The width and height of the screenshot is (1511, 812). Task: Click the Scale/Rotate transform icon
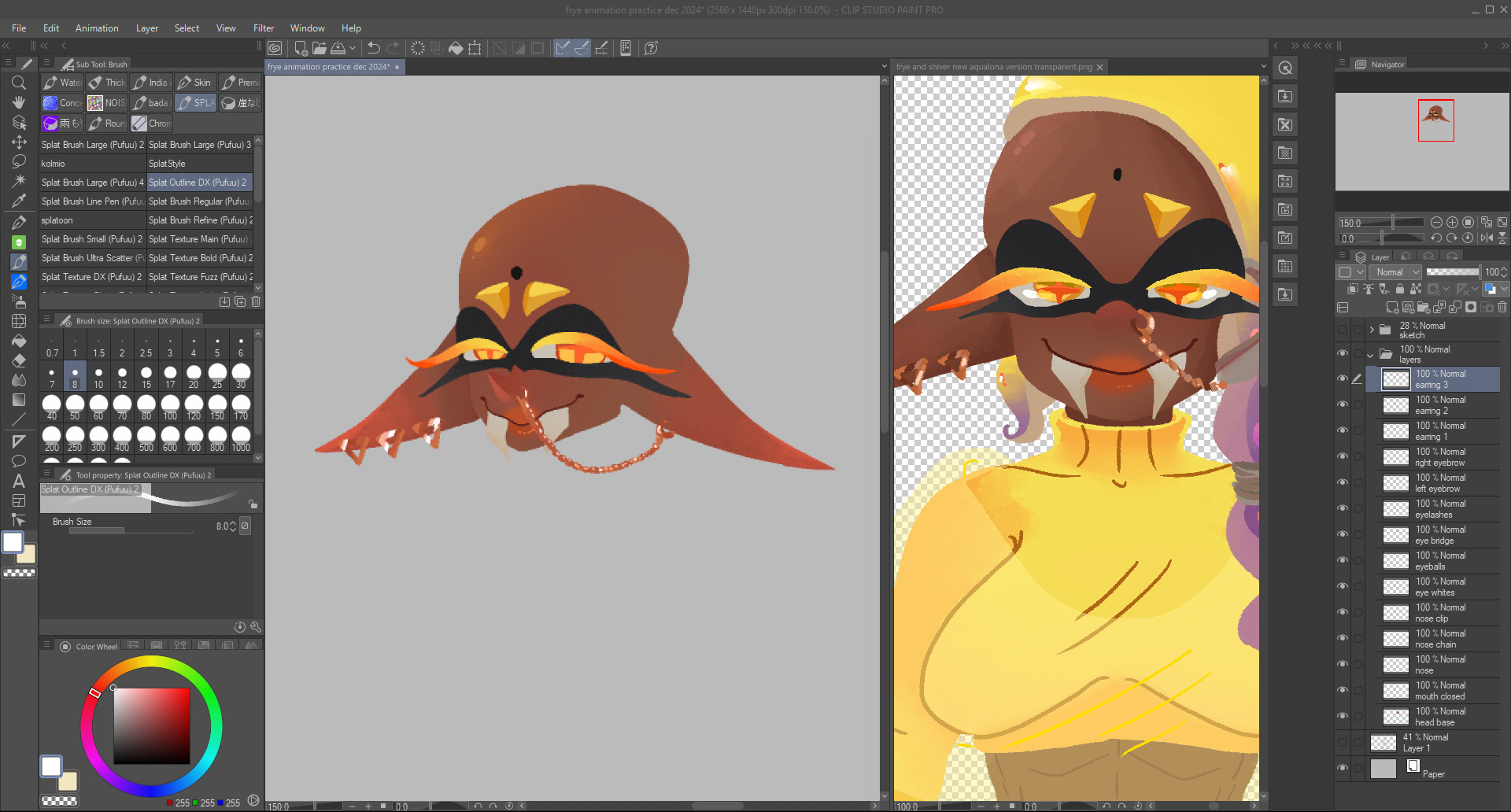475,48
